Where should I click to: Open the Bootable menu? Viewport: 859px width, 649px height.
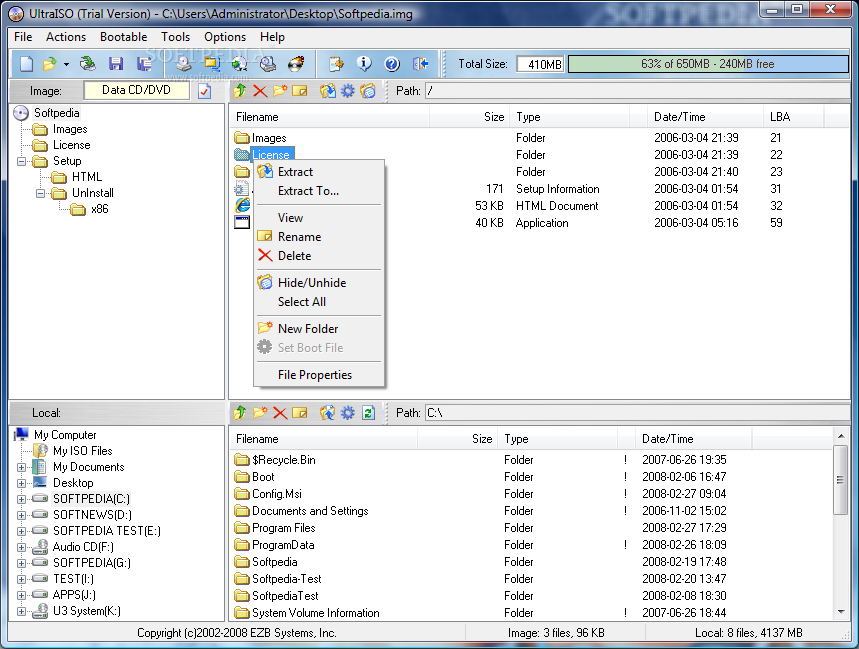click(x=123, y=37)
